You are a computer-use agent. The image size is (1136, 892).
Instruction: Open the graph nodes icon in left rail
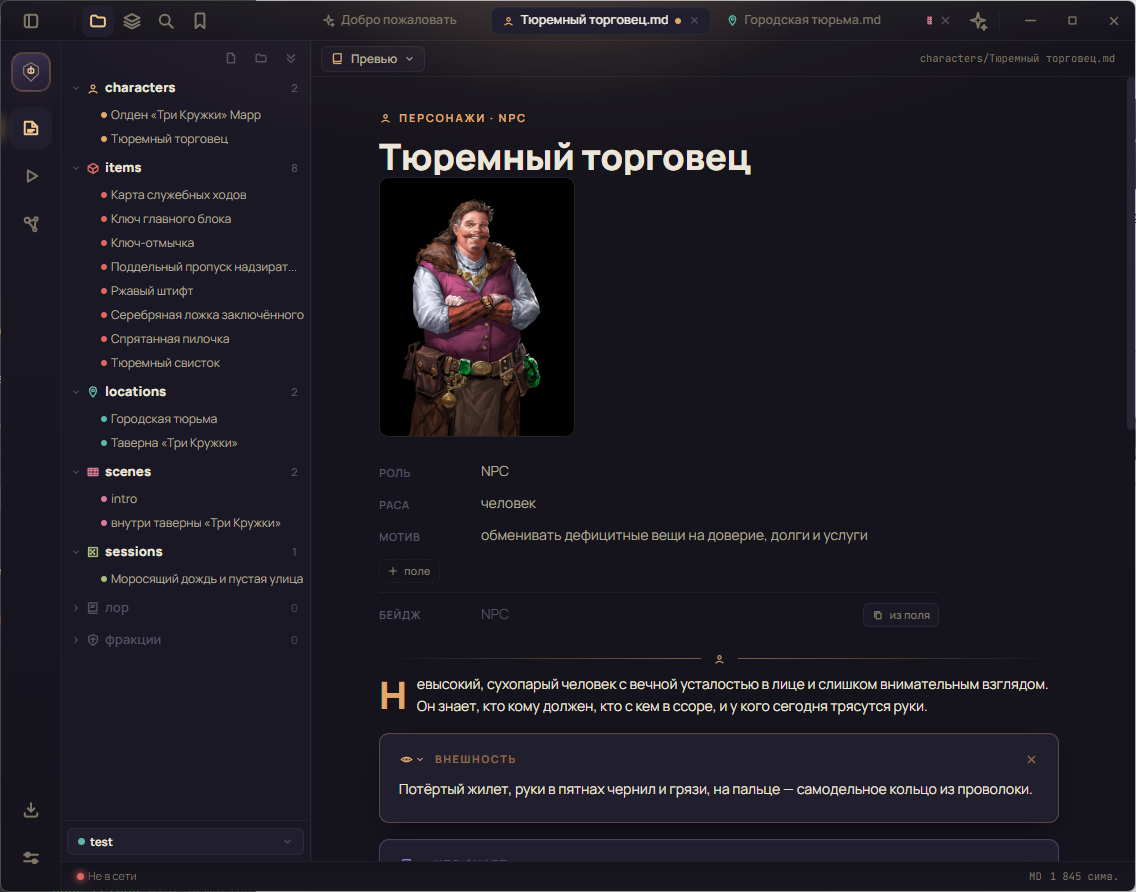[31, 224]
